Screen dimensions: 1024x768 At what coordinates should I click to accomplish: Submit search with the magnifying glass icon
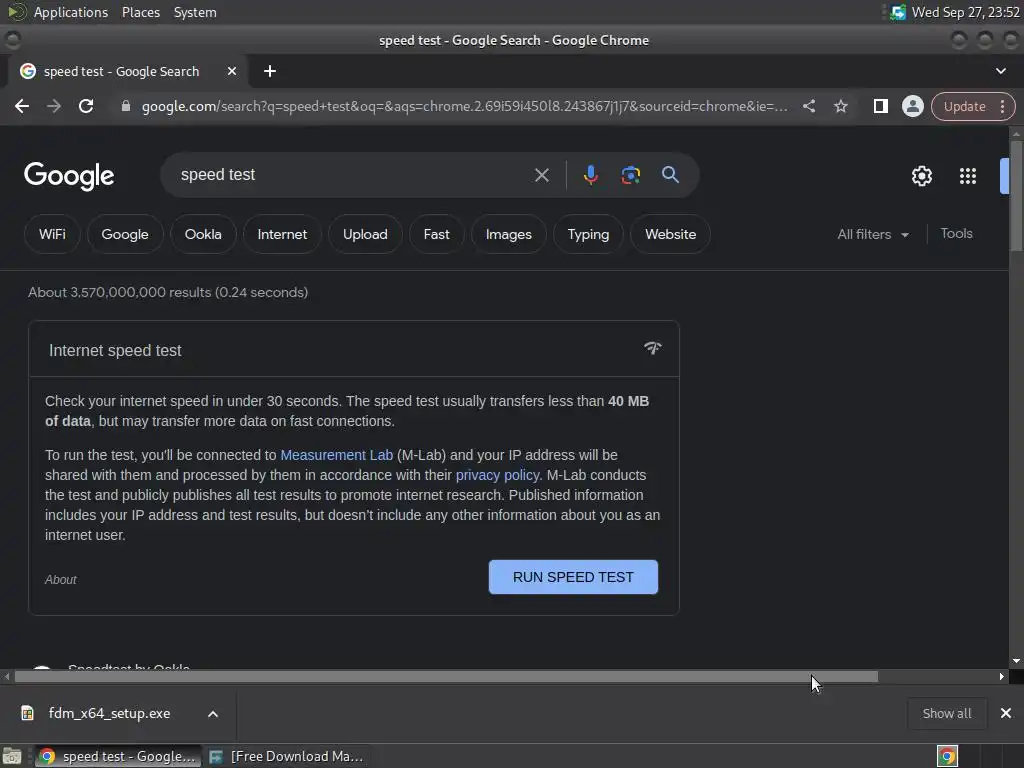(x=670, y=175)
